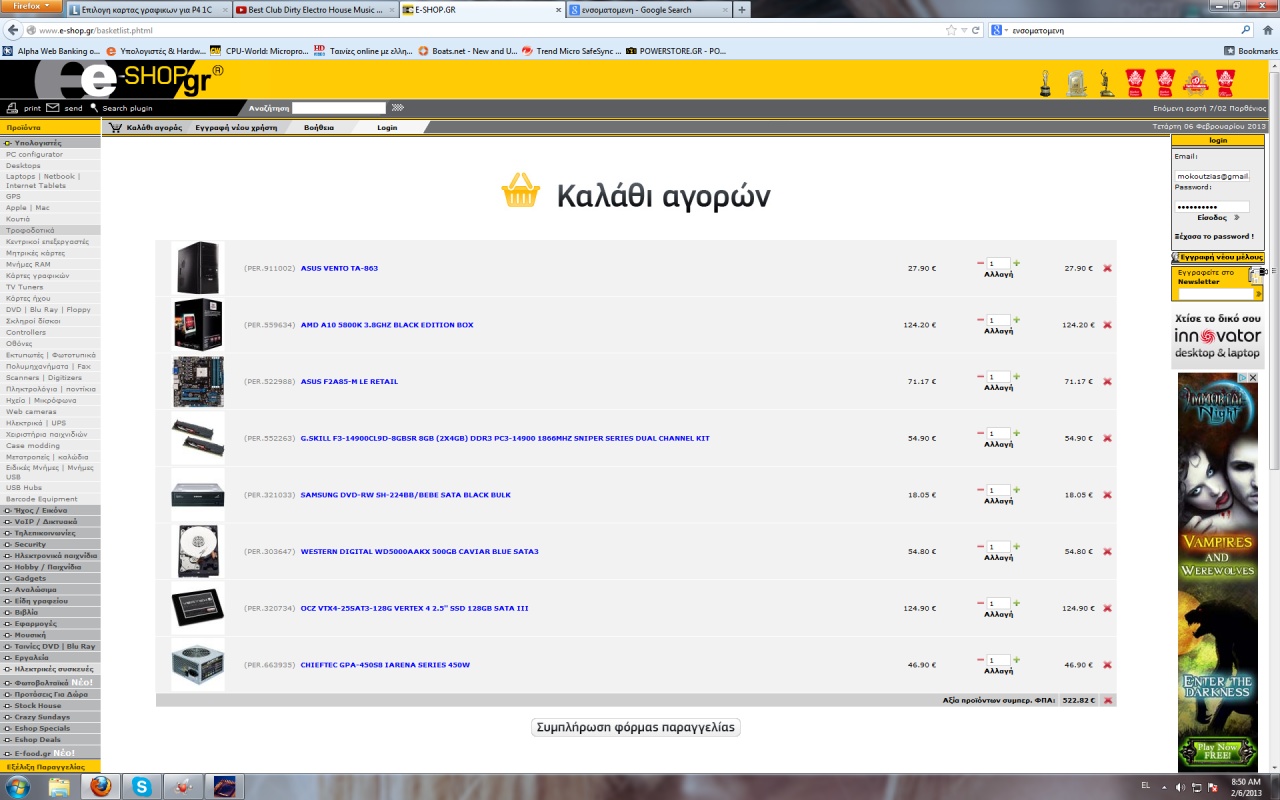1280x800 pixels.
Task: Click the Firefox home icon
Action: [x=1267, y=30]
